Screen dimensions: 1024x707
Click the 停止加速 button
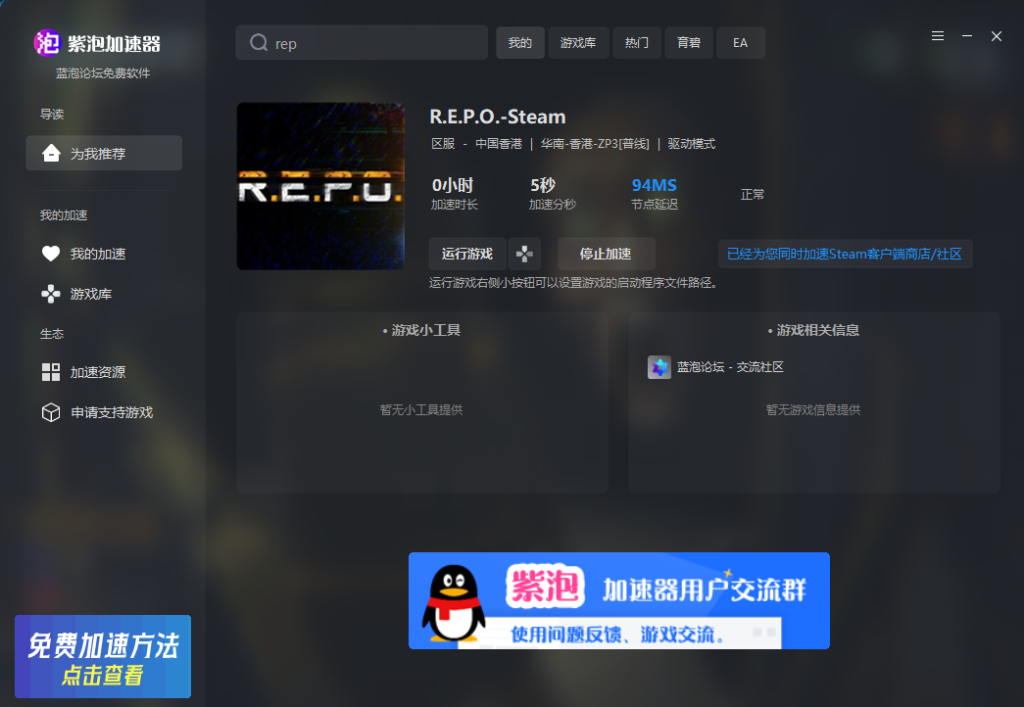pos(605,254)
